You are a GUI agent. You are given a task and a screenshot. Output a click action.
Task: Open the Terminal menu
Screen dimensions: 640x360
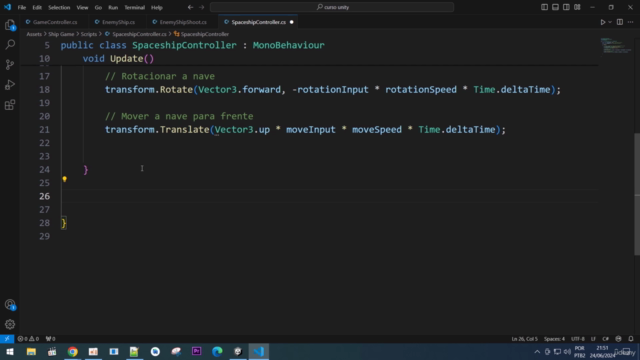135,7
